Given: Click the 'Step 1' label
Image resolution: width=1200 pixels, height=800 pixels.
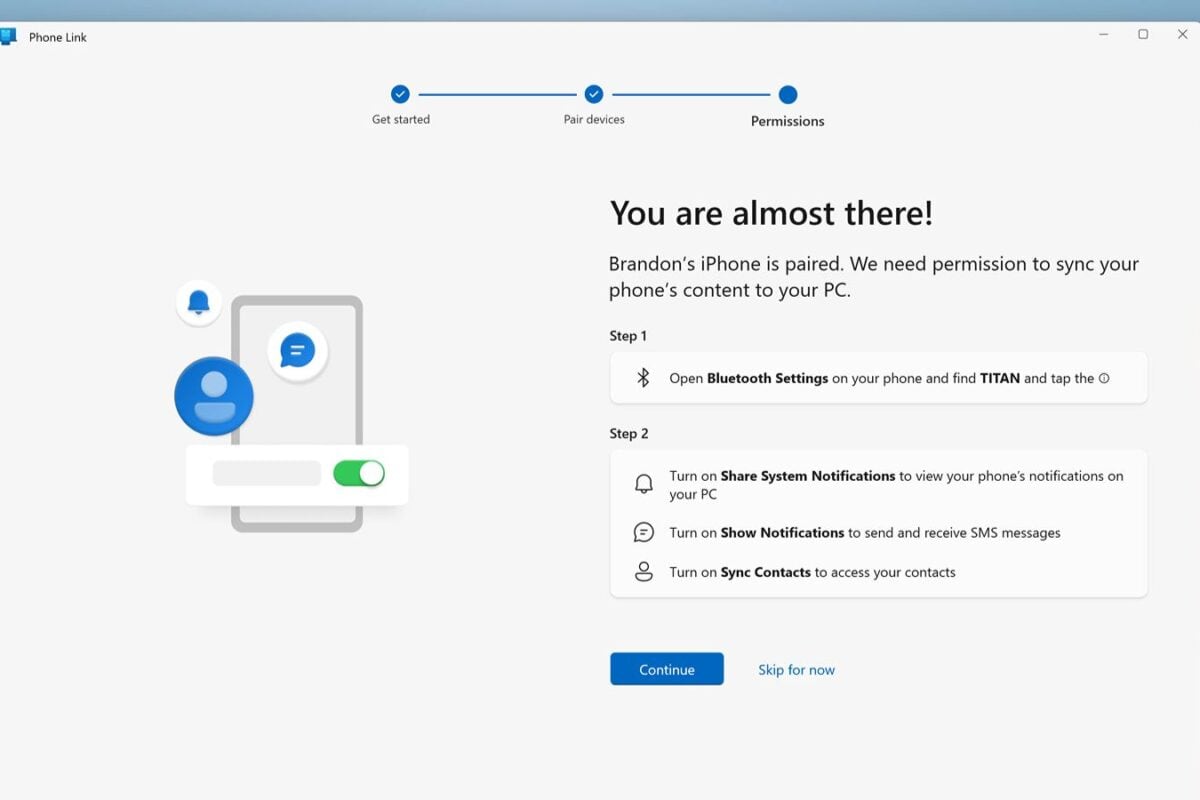Looking at the screenshot, I should click(629, 336).
